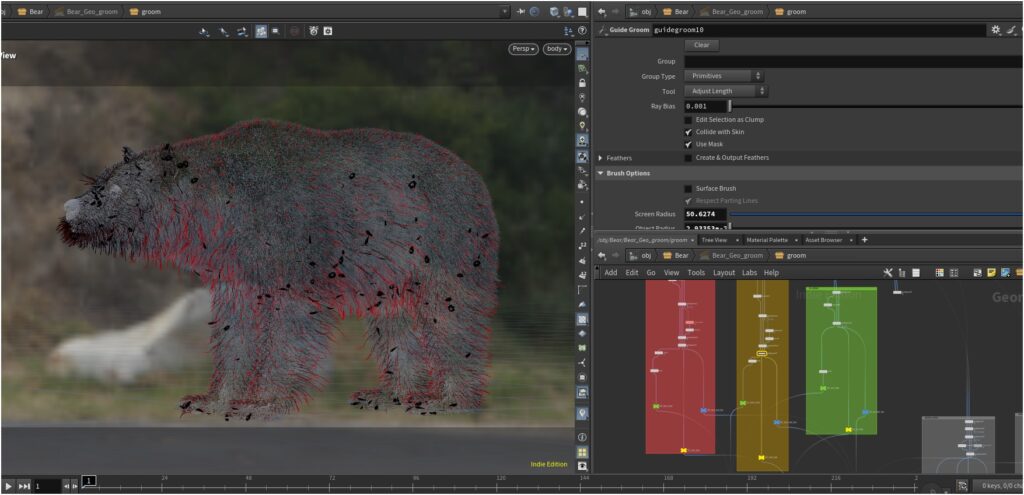Open the Material Palette tab dropdown arrow
Image resolution: width=1024 pixels, height=495 pixels.
pos(797,240)
